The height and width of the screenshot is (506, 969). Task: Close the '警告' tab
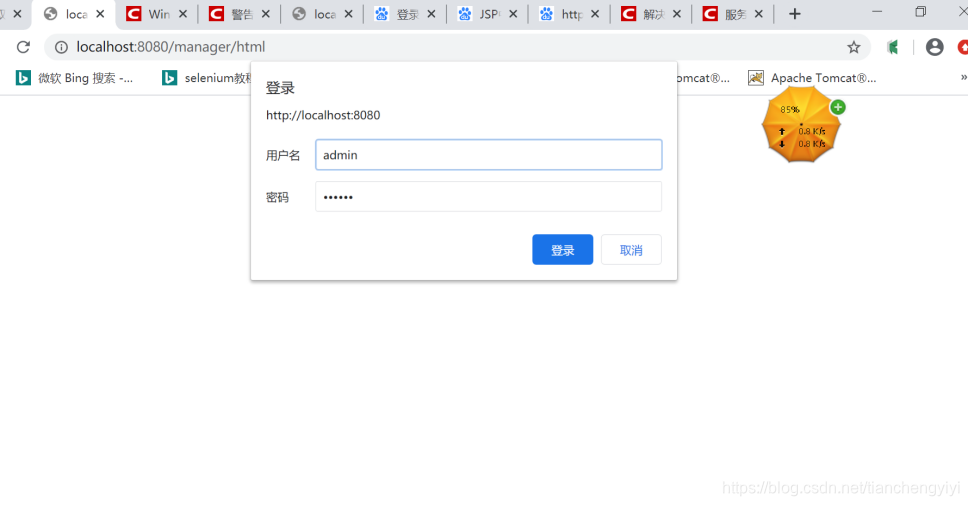click(x=266, y=14)
